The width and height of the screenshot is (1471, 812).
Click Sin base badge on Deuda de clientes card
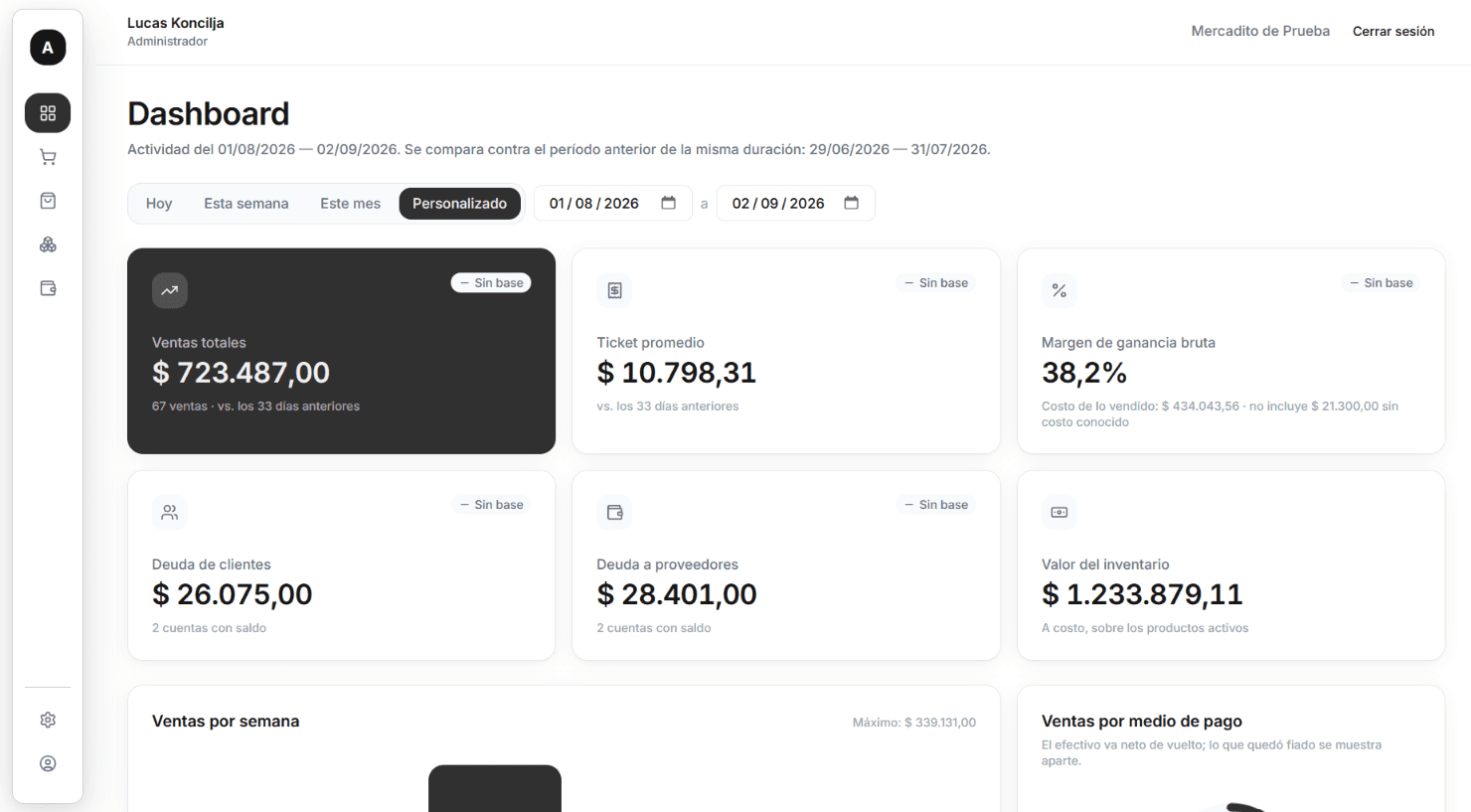point(491,505)
